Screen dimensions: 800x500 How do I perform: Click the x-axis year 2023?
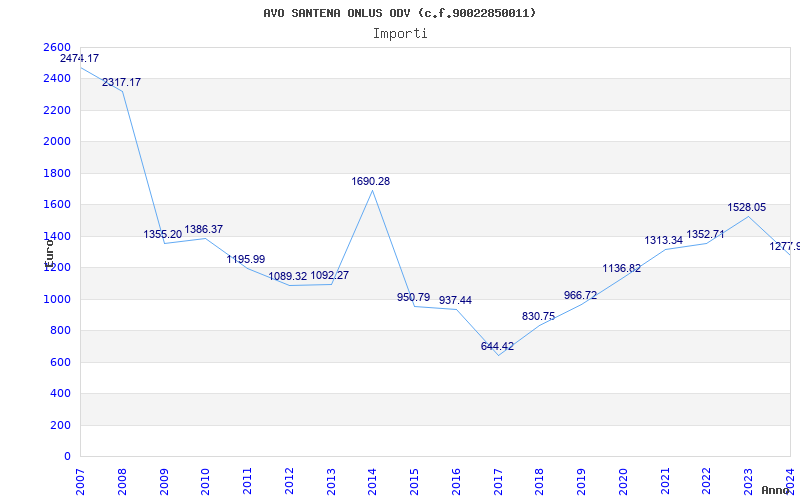[x=748, y=481]
